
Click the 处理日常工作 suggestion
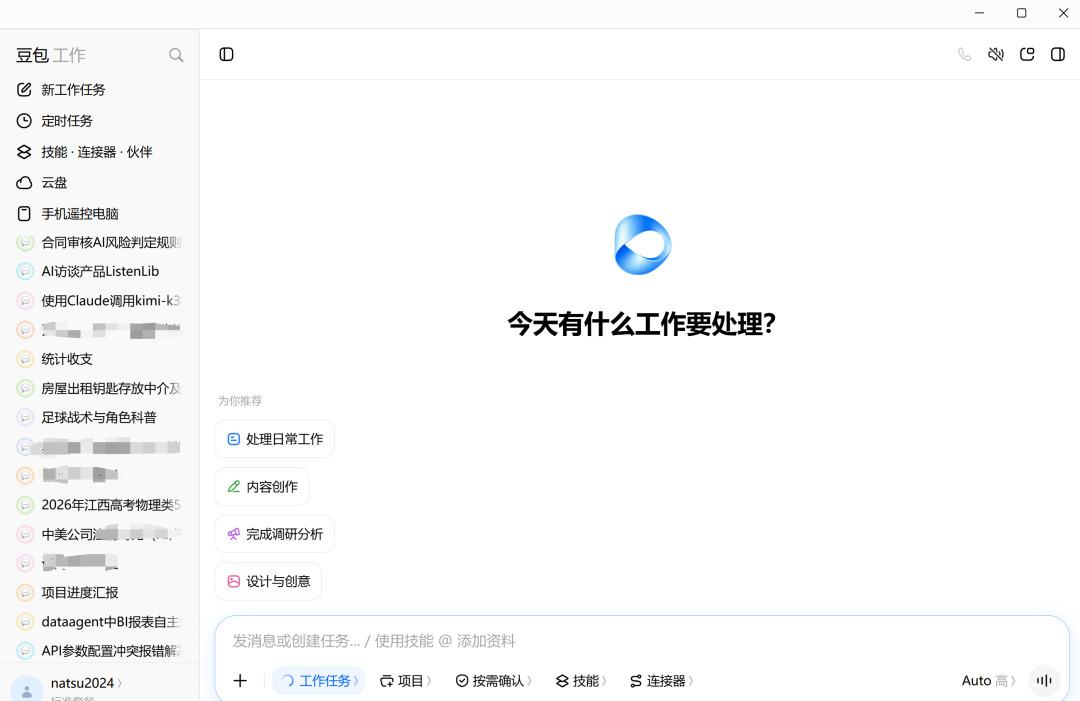click(x=275, y=439)
